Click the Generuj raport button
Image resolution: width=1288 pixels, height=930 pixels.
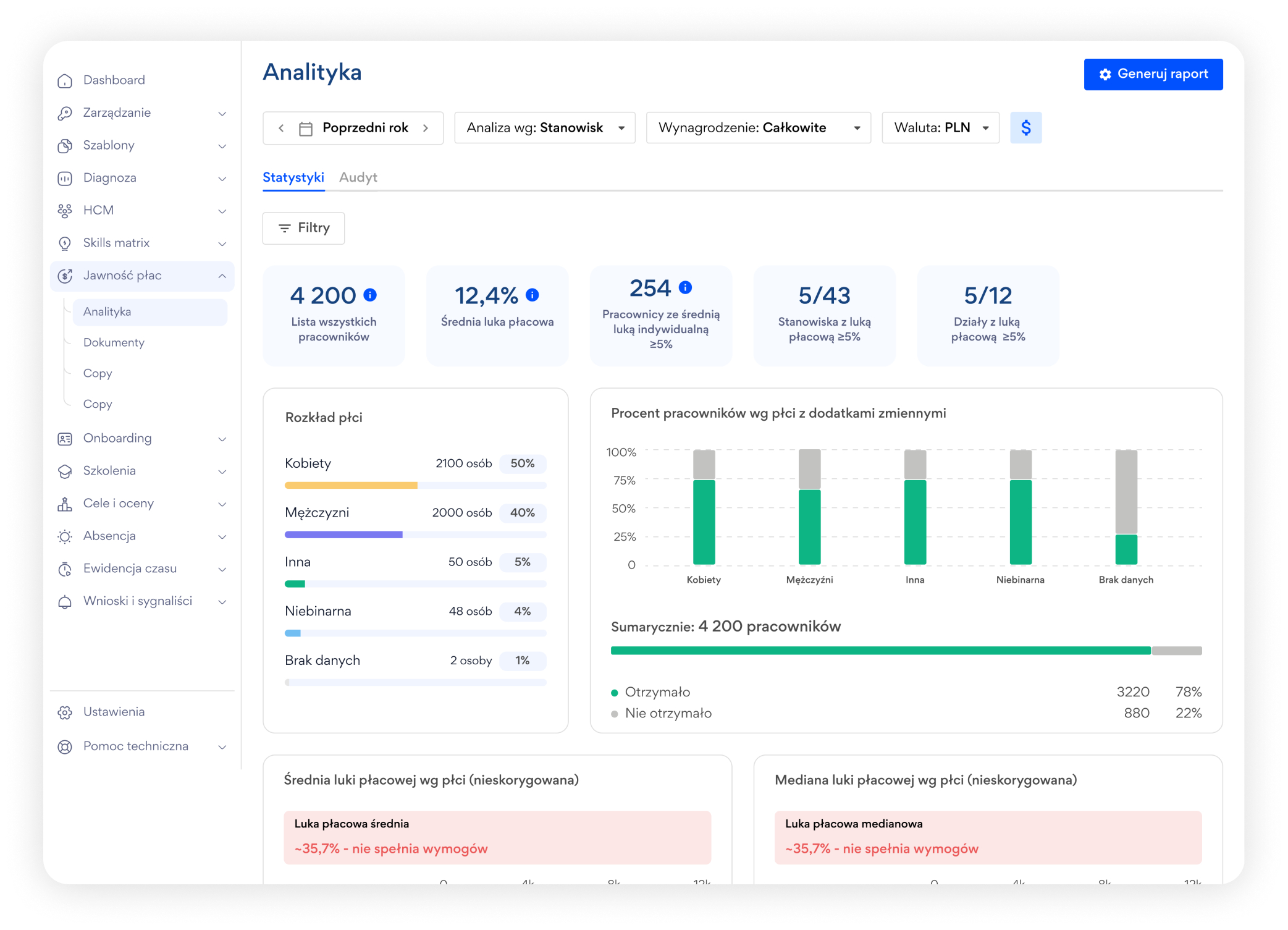1153,74
